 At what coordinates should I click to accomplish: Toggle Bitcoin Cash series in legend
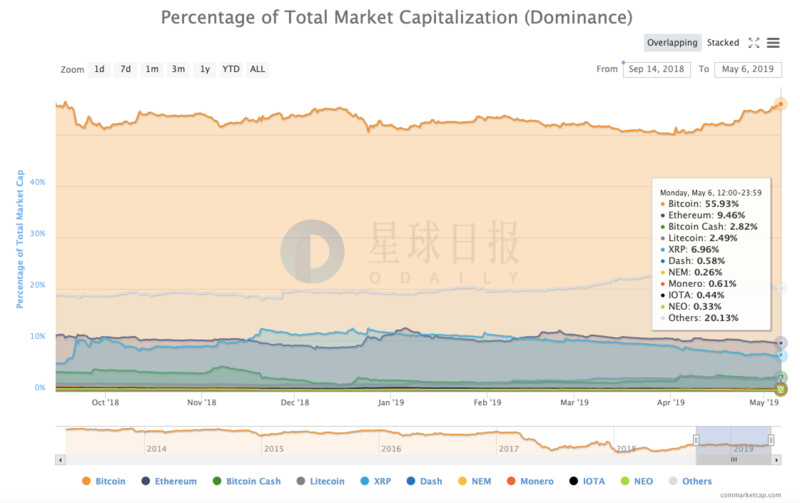(247, 481)
